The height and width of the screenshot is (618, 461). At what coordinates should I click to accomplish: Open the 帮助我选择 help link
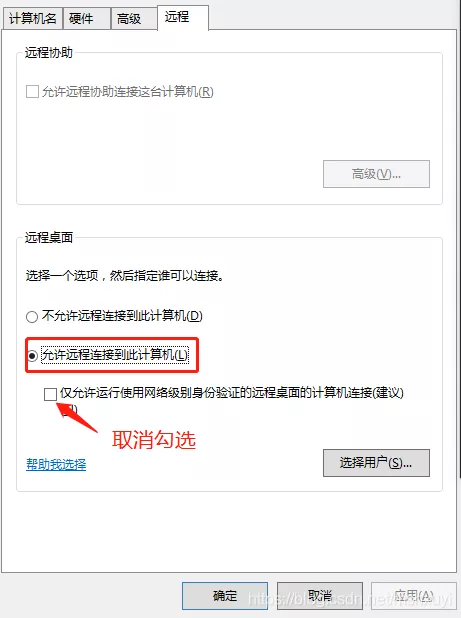click(x=56, y=464)
